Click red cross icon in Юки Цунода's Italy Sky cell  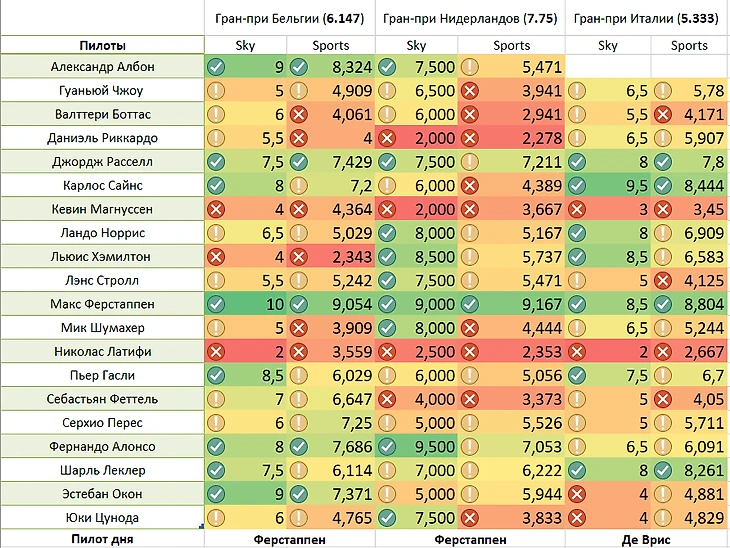577,518
